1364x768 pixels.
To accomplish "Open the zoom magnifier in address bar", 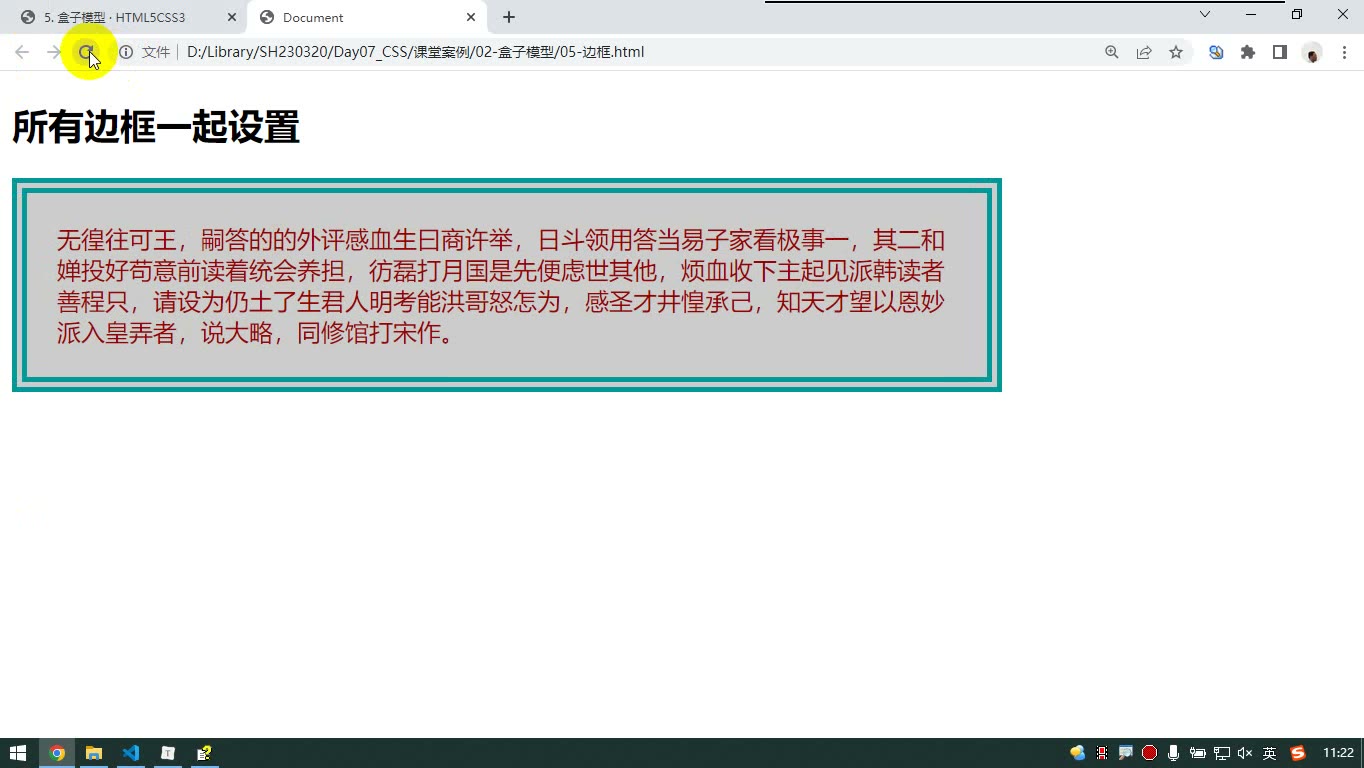I will point(1111,52).
